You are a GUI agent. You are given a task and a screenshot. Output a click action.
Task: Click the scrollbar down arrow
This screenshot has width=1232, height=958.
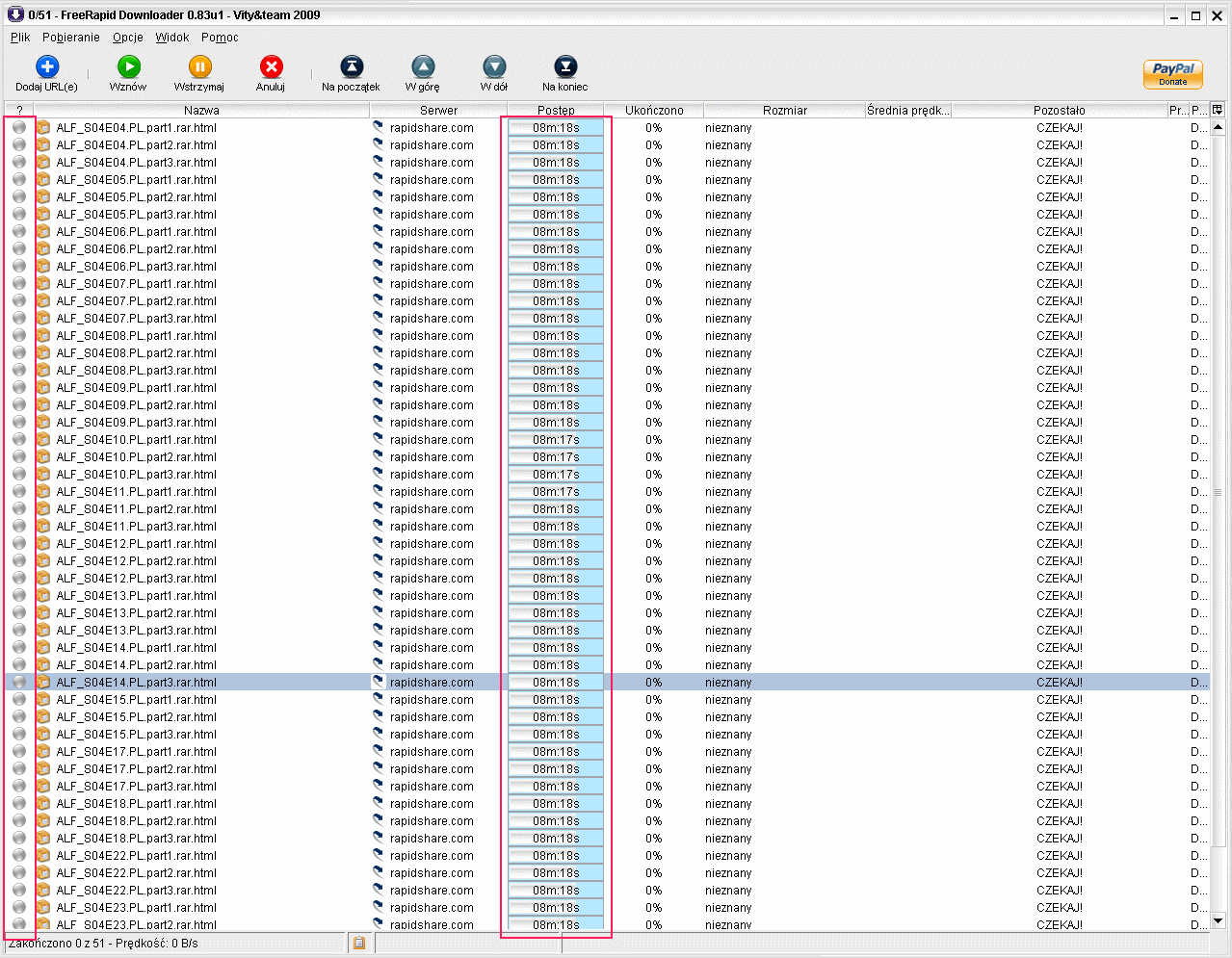pyautogui.click(x=1218, y=920)
